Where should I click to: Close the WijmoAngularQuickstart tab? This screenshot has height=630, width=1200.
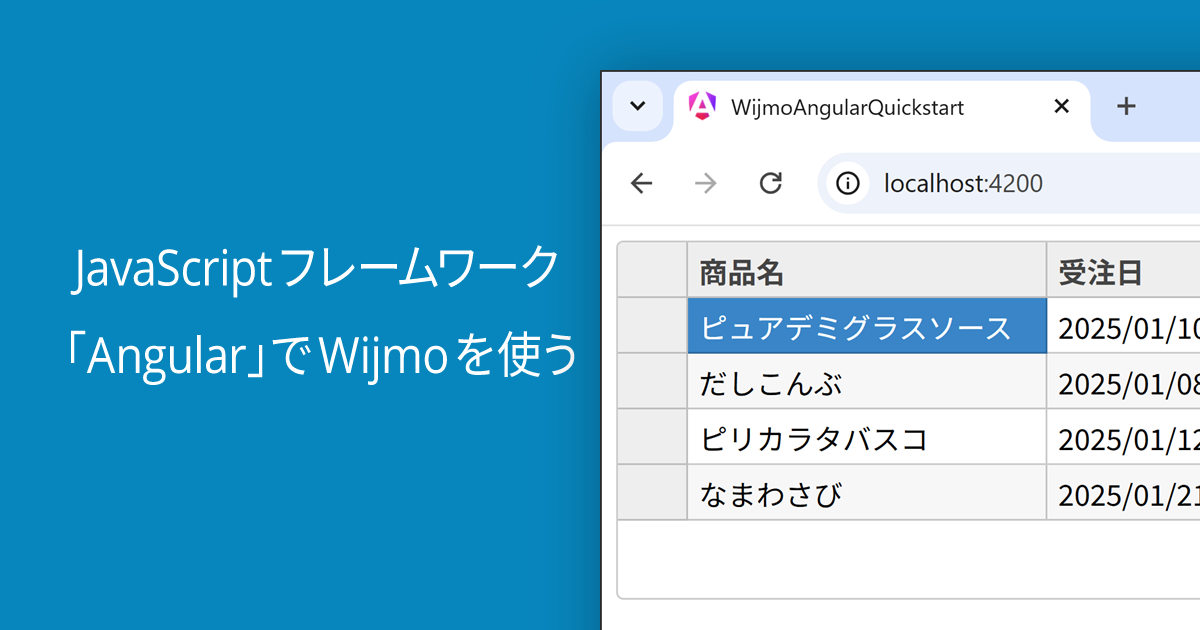[1062, 106]
